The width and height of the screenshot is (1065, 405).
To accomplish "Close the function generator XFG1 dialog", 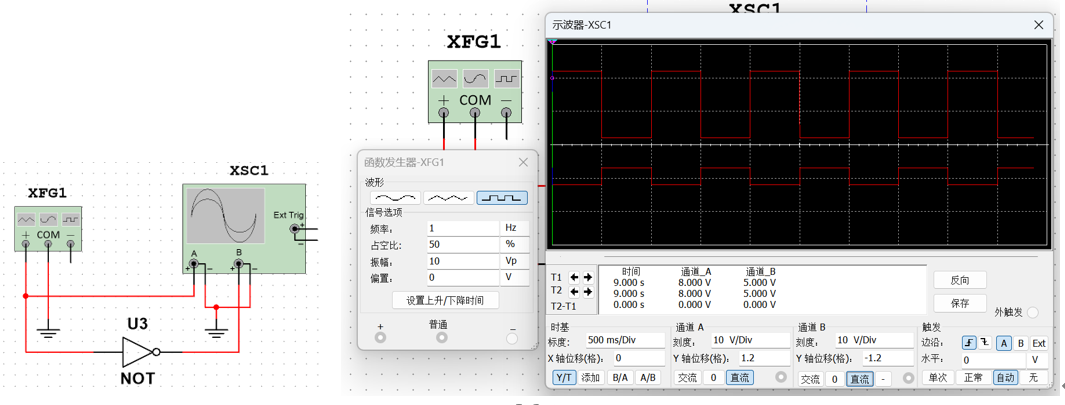I will click(x=523, y=162).
